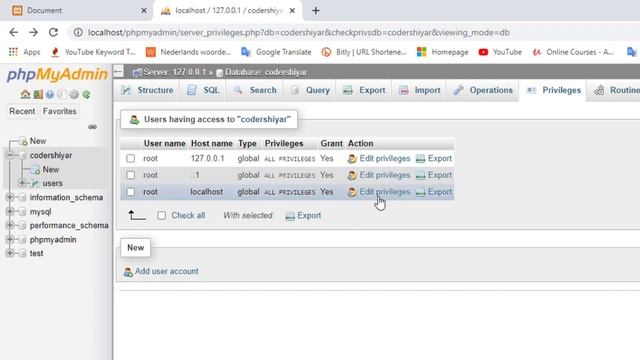Screen dimensions: 640x360
Task: Select the New database tree item
Action: tap(38, 141)
